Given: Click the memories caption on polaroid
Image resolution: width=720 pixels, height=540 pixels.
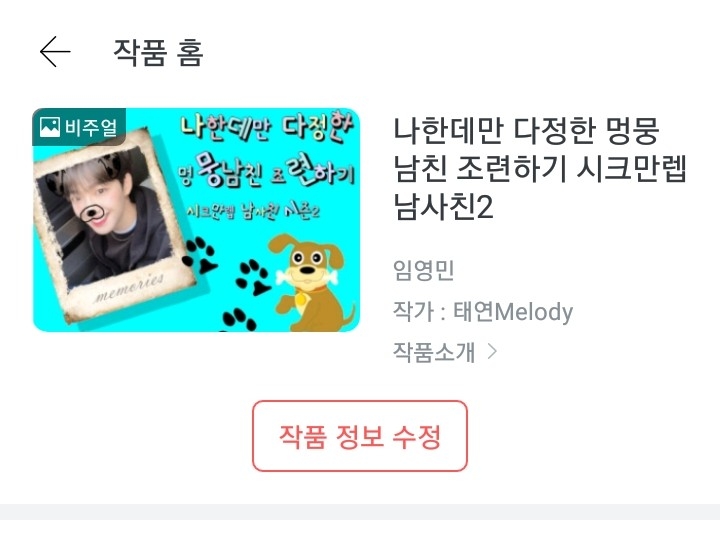Looking at the screenshot, I should 129,287.
